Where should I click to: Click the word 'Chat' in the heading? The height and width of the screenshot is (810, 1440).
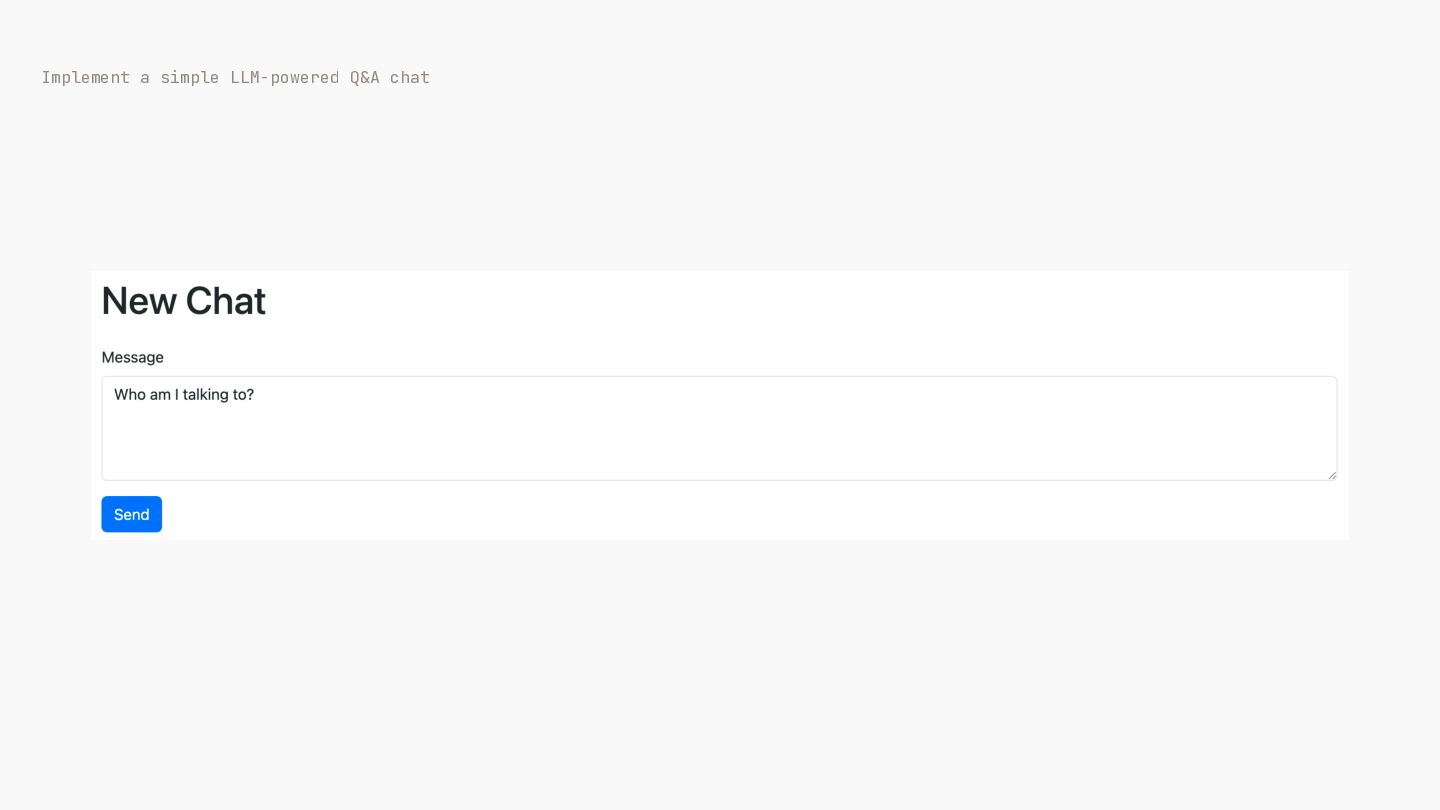pos(226,301)
